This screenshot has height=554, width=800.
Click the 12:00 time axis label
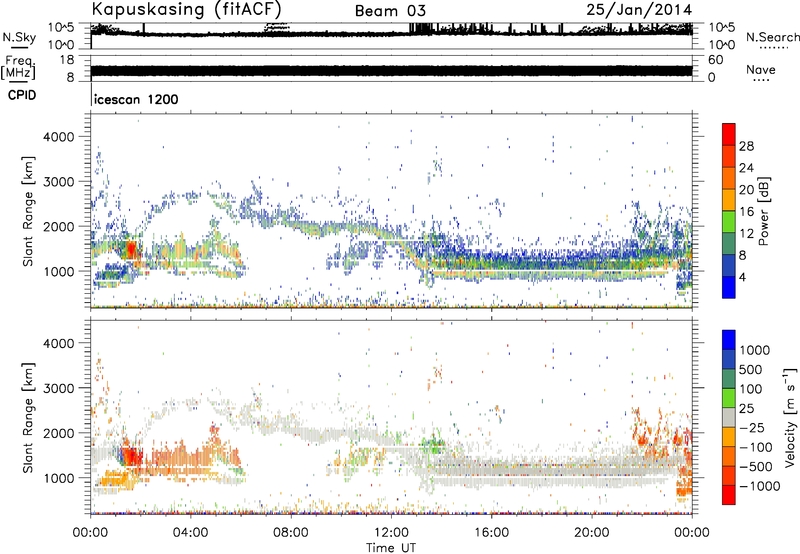(391, 533)
